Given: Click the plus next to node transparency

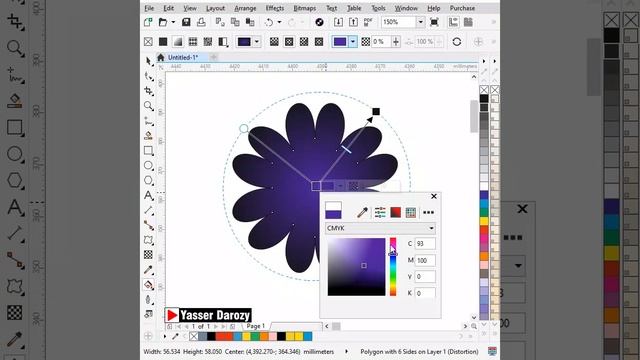Looking at the screenshot, I should point(396,42).
